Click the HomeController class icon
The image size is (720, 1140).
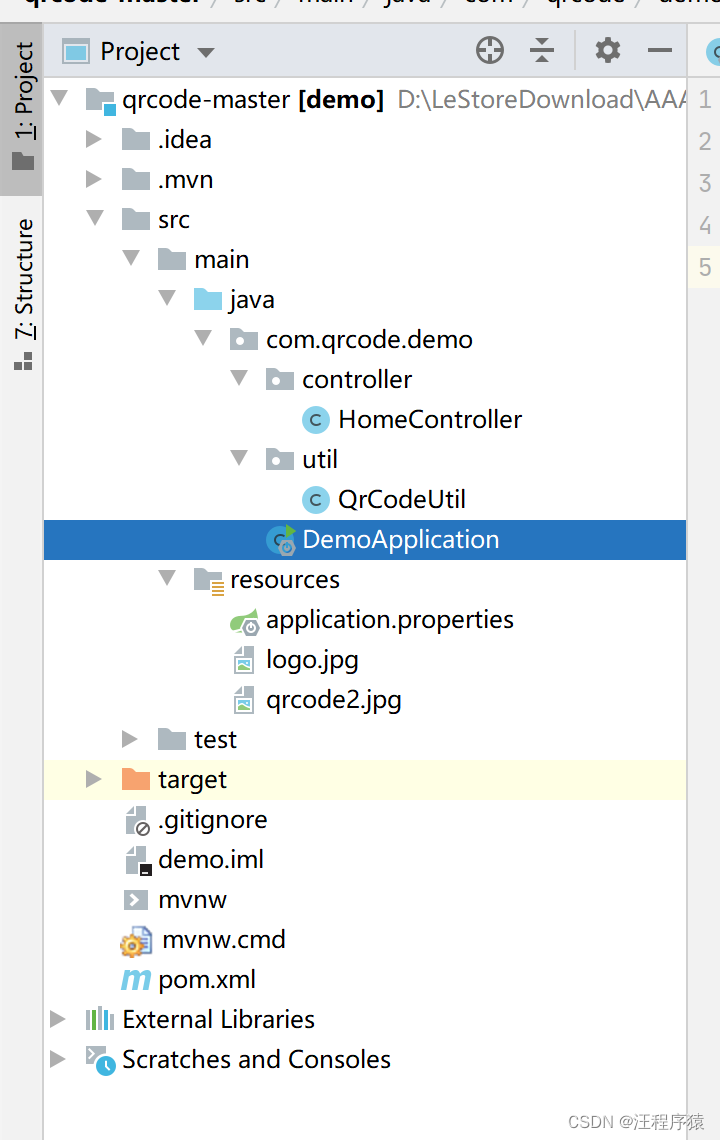click(316, 420)
